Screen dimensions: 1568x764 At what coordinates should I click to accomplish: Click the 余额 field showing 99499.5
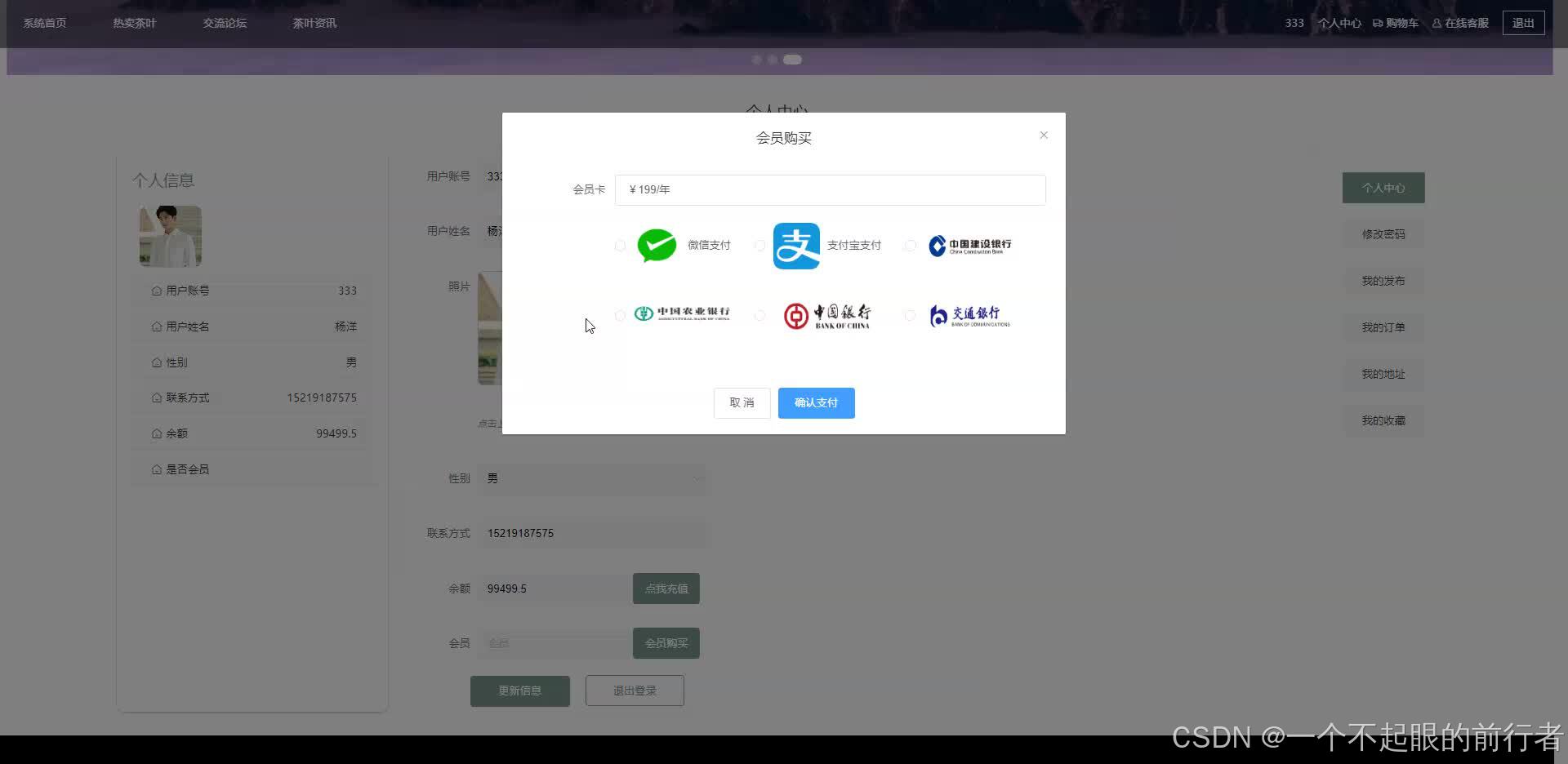click(555, 589)
